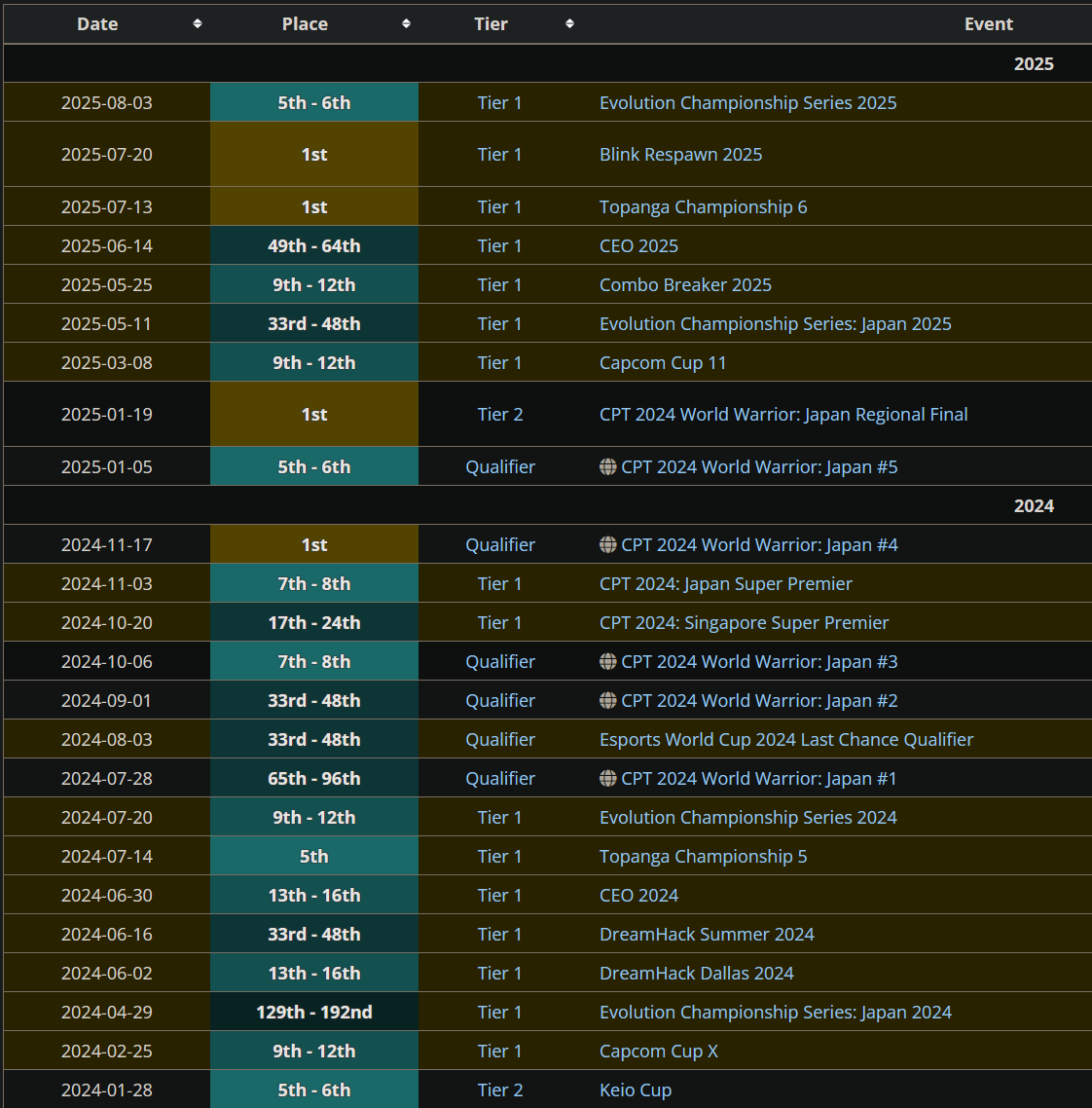
Task: Open CPT 2024 World Warrior: Japan #5
Action: [x=759, y=467]
